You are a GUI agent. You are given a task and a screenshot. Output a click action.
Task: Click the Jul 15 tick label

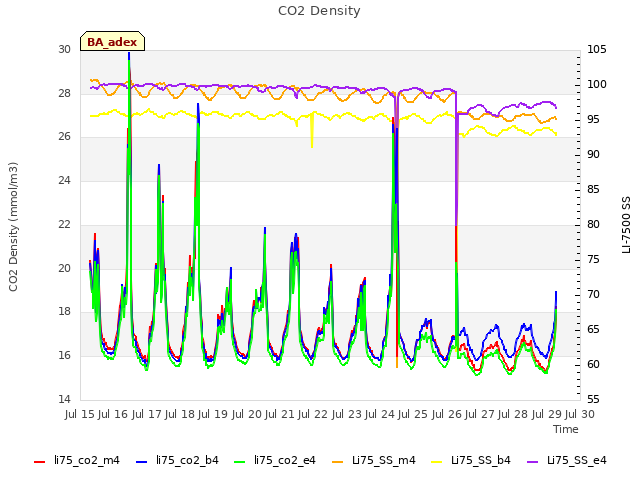80,414
